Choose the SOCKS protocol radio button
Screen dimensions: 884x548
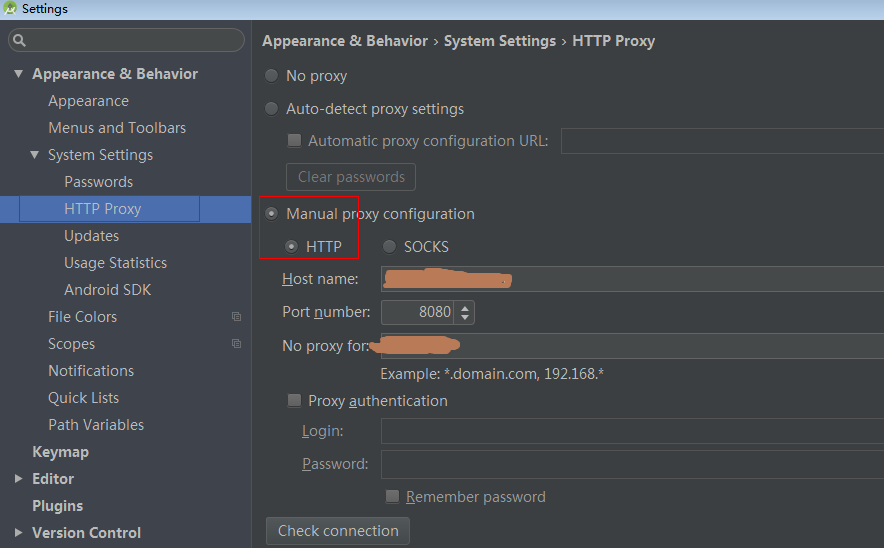[x=389, y=246]
